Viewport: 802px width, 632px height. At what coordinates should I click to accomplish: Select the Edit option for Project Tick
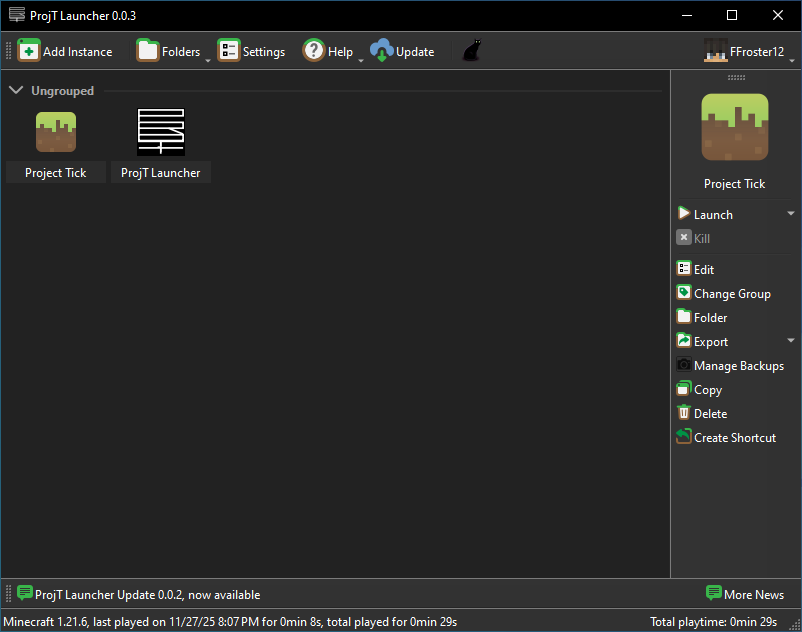(x=702, y=269)
